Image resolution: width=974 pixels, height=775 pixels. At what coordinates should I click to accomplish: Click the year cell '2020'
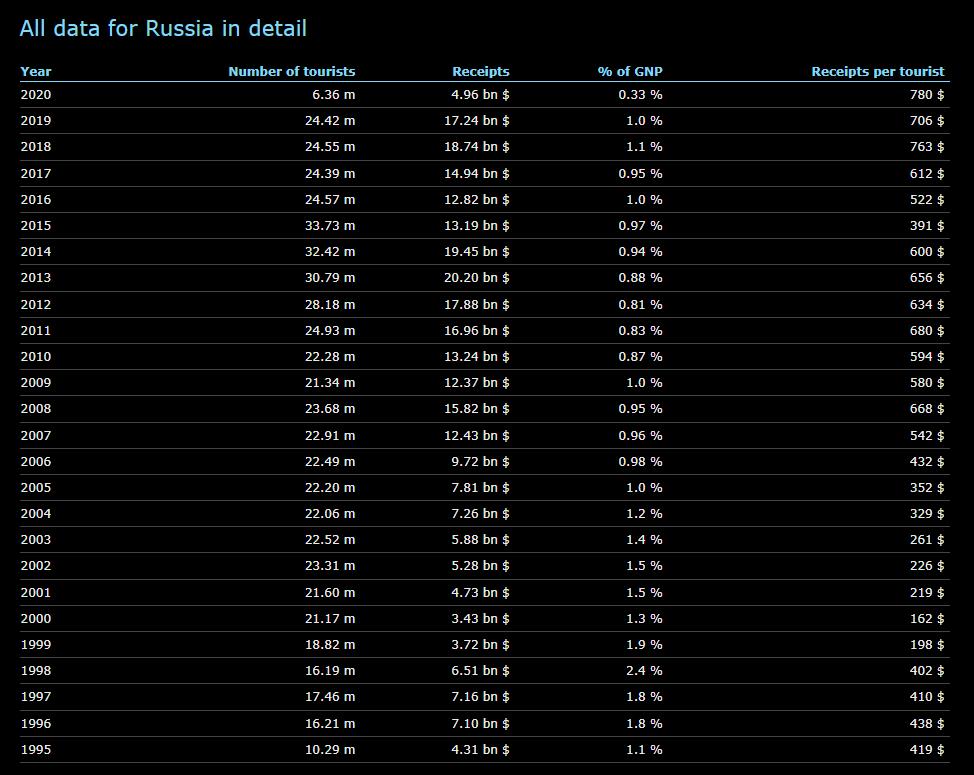coord(36,94)
